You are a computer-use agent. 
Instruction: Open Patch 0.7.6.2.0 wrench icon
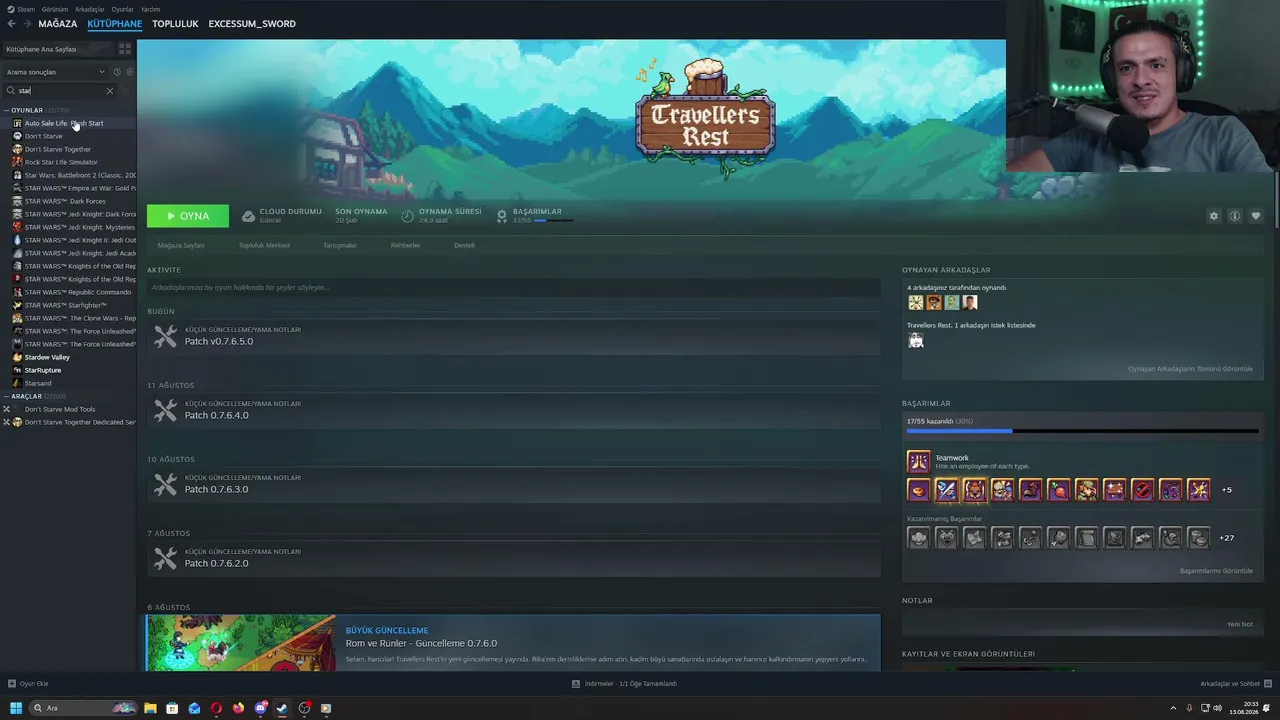(x=166, y=559)
